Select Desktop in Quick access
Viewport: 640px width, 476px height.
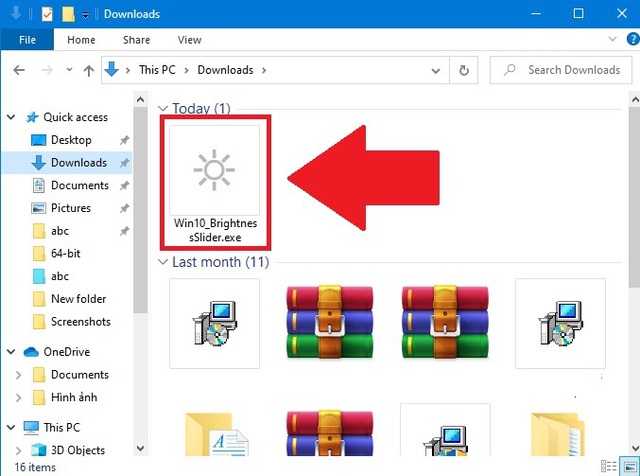point(71,140)
